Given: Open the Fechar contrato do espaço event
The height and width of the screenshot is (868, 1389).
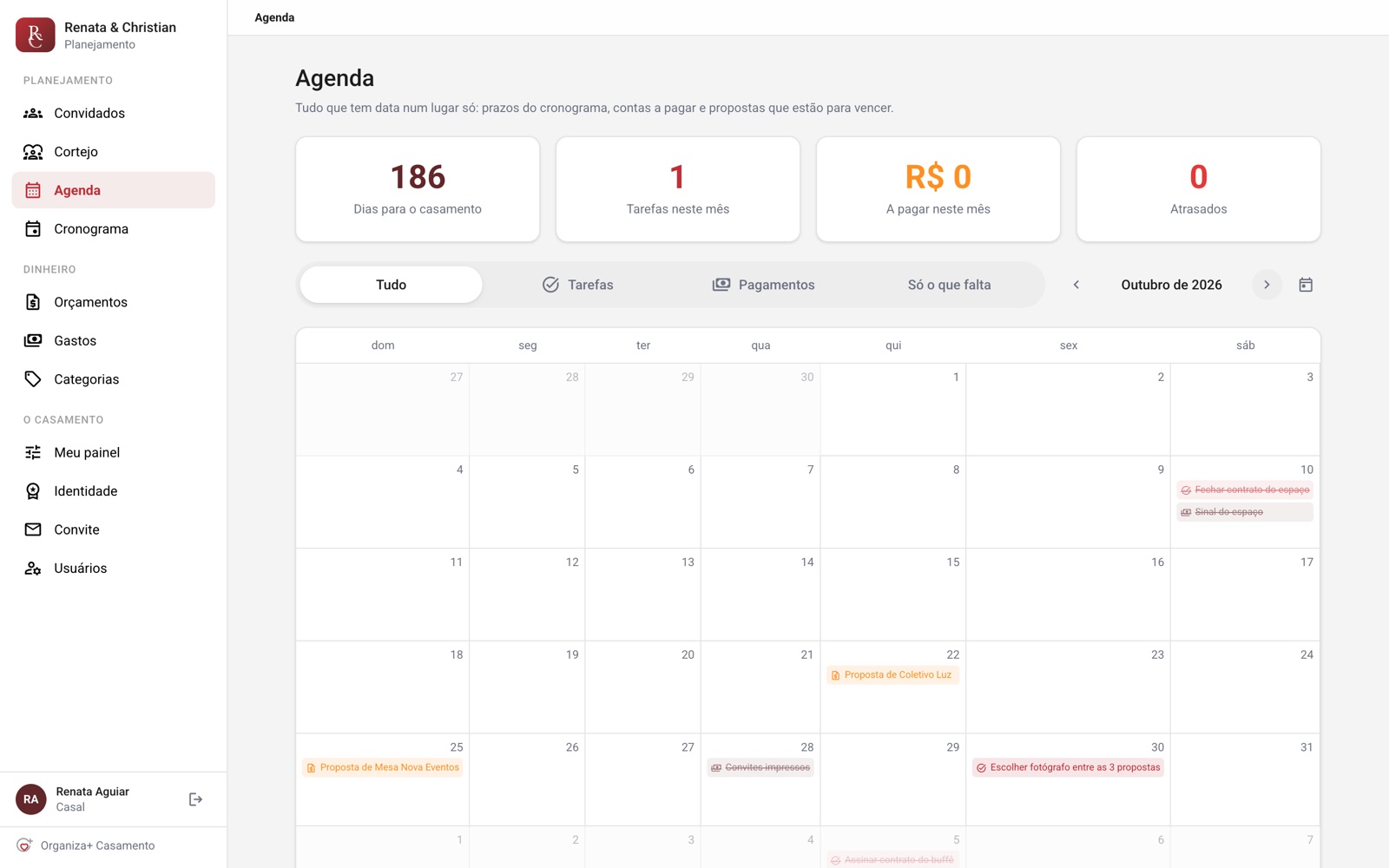Looking at the screenshot, I should [1245, 490].
